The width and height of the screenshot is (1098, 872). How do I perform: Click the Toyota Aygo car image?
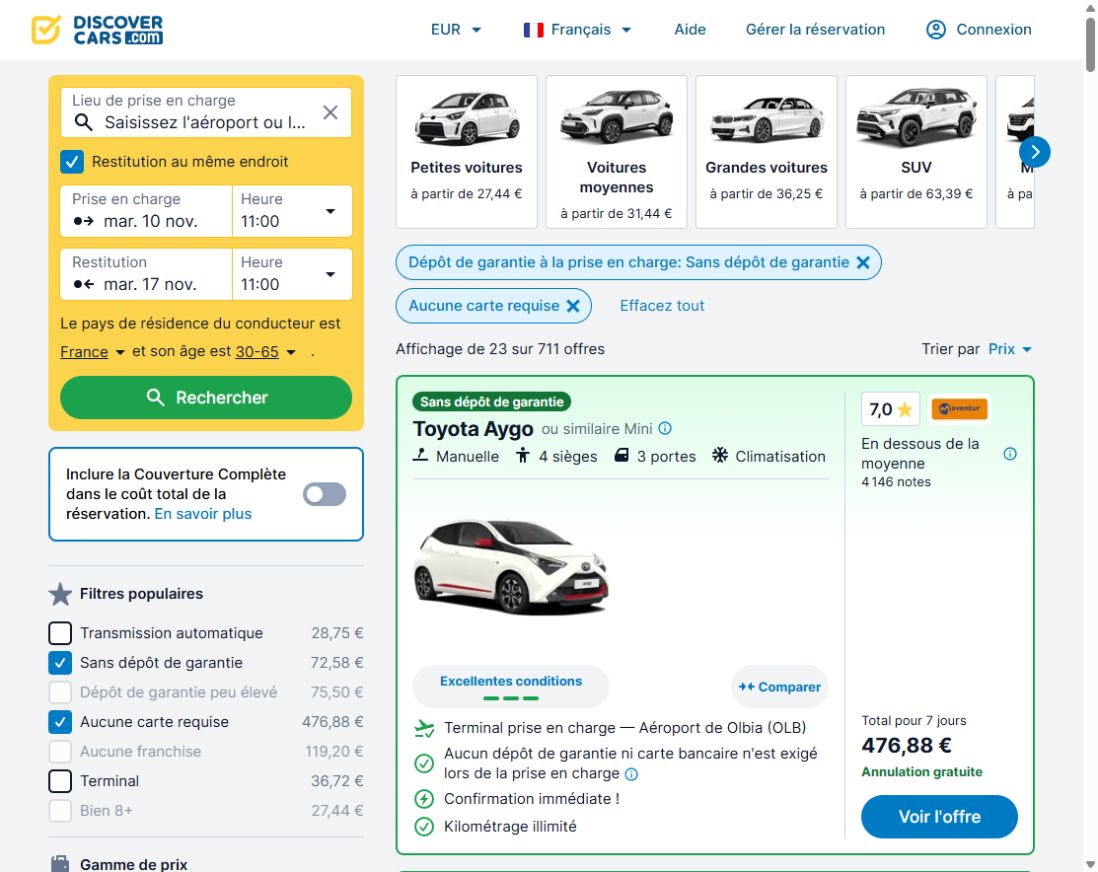coord(510,567)
